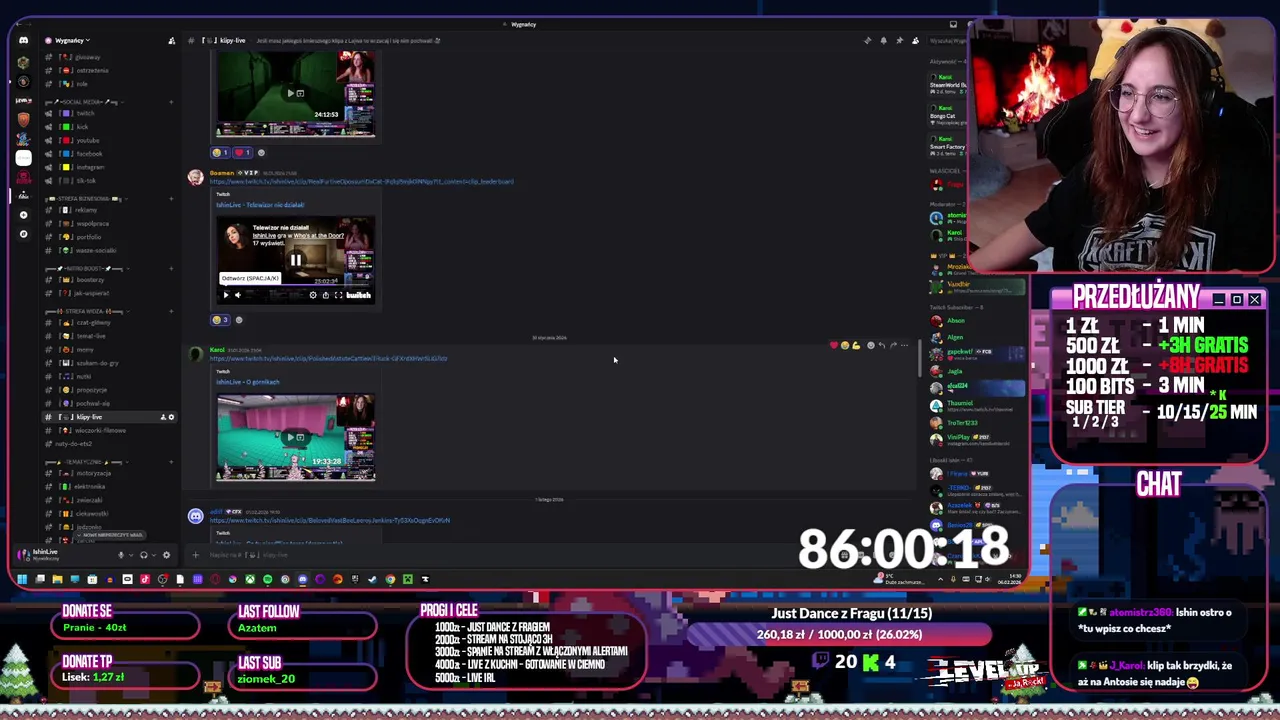Share the Twitch clip from player

[325, 295]
